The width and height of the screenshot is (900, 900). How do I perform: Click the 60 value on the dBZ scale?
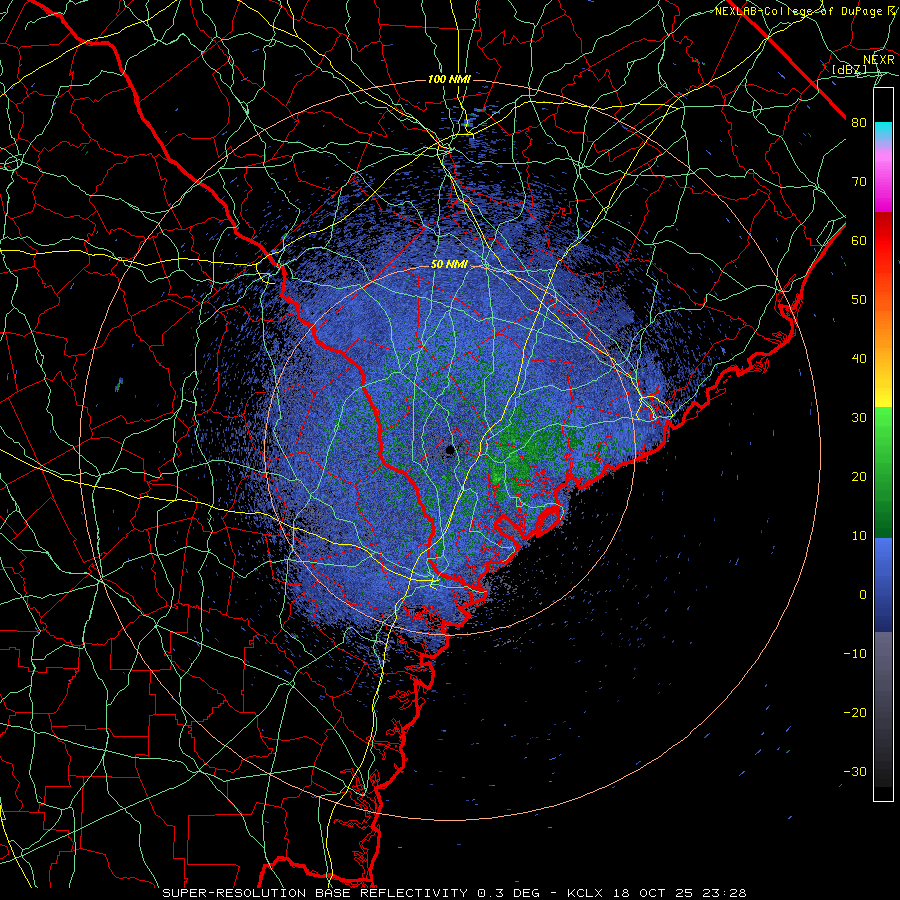point(859,240)
